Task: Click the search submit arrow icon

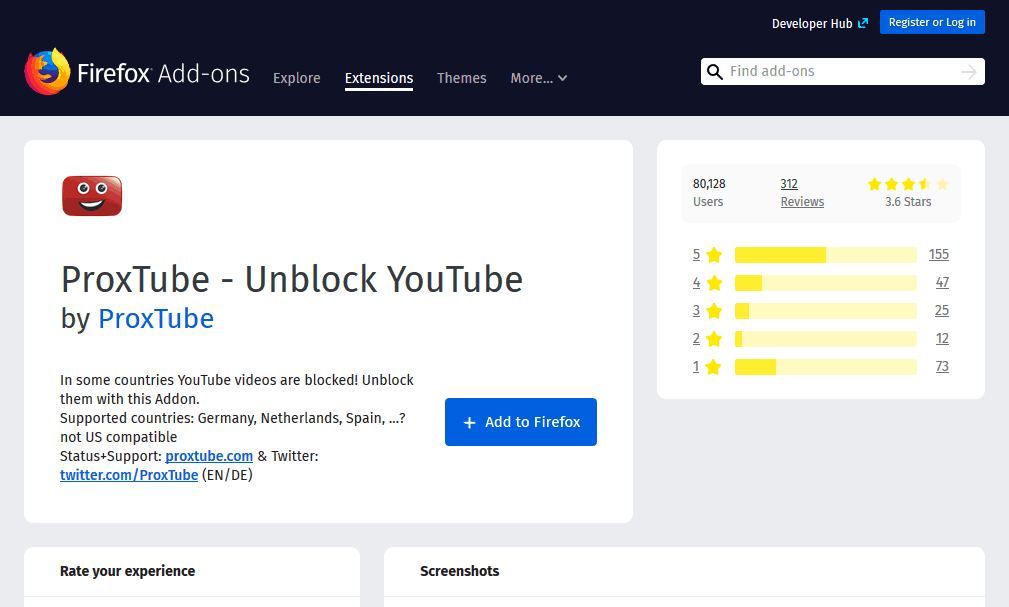Action: tap(968, 71)
